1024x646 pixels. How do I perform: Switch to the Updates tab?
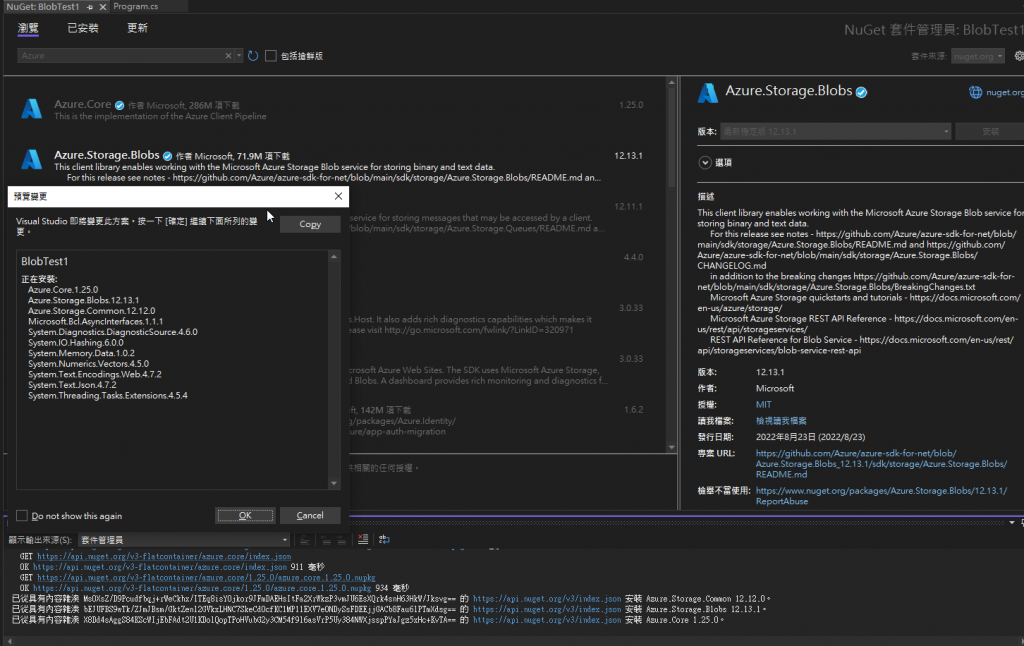137,28
